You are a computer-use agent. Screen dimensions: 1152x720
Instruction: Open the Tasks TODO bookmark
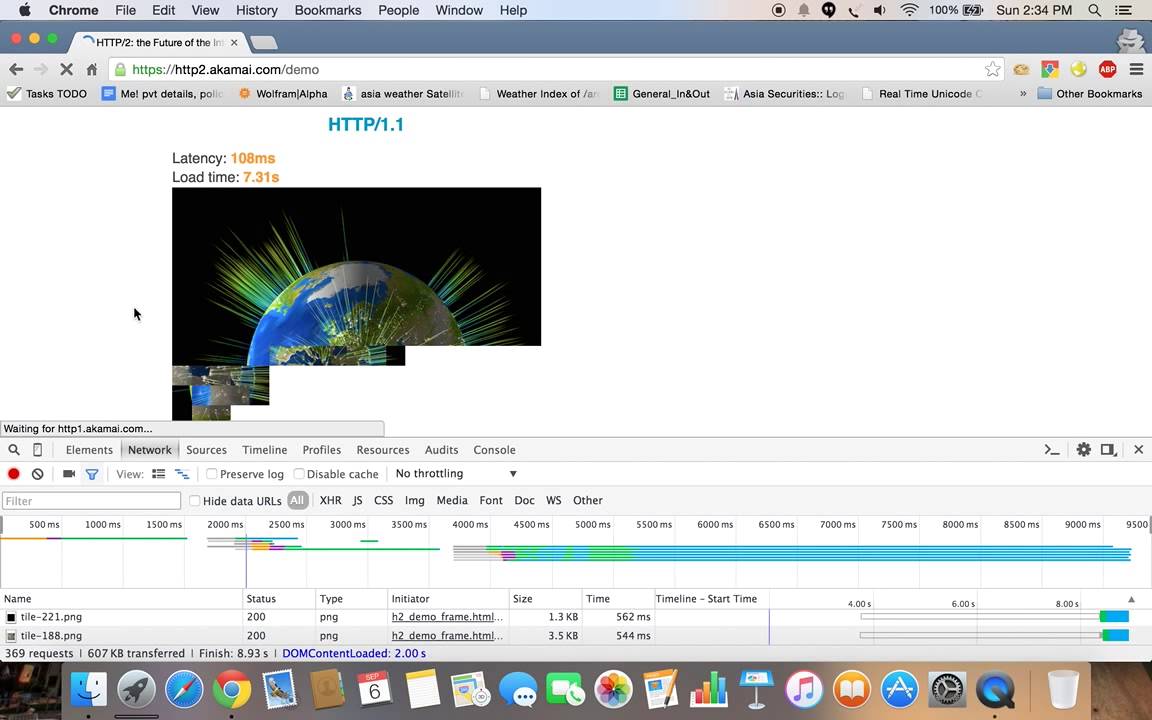pos(46,93)
